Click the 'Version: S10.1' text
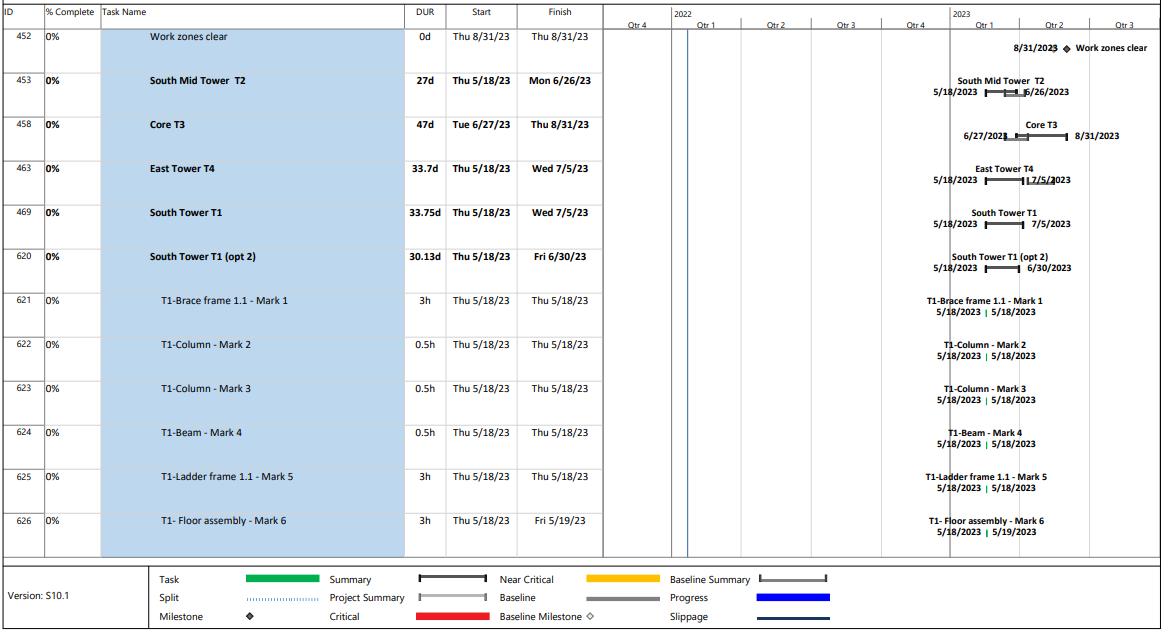Image resolution: width=1172 pixels, height=637 pixels. (x=38, y=596)
